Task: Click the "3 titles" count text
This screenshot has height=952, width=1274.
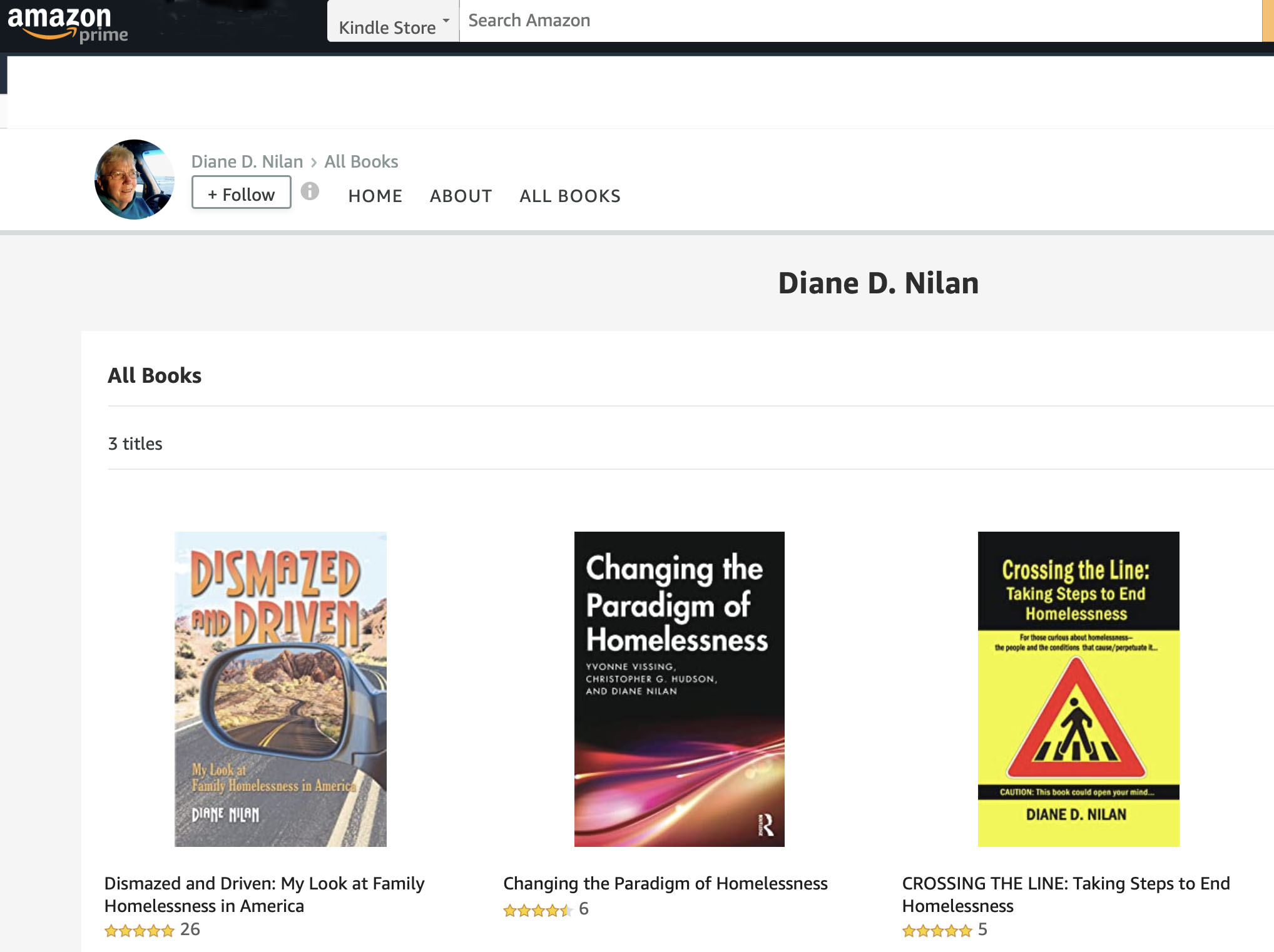Action: (x=135, y=443)
